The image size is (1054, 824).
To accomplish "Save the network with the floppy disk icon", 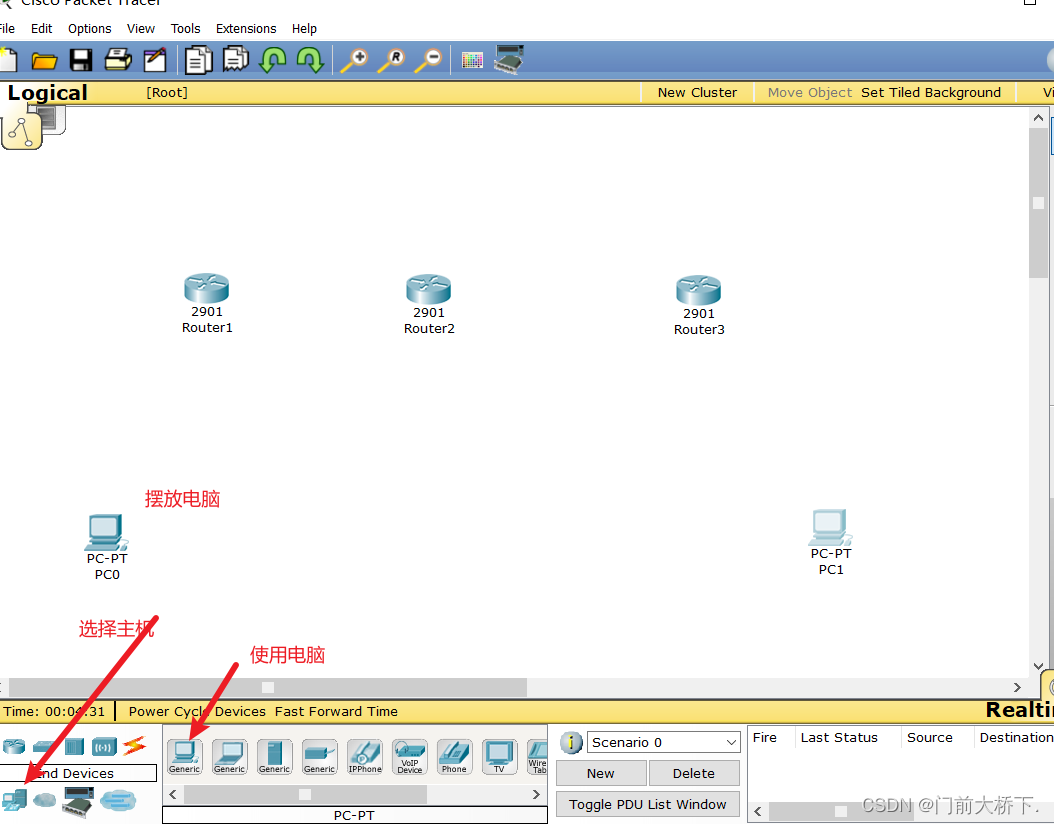I will tap(81, 60).
